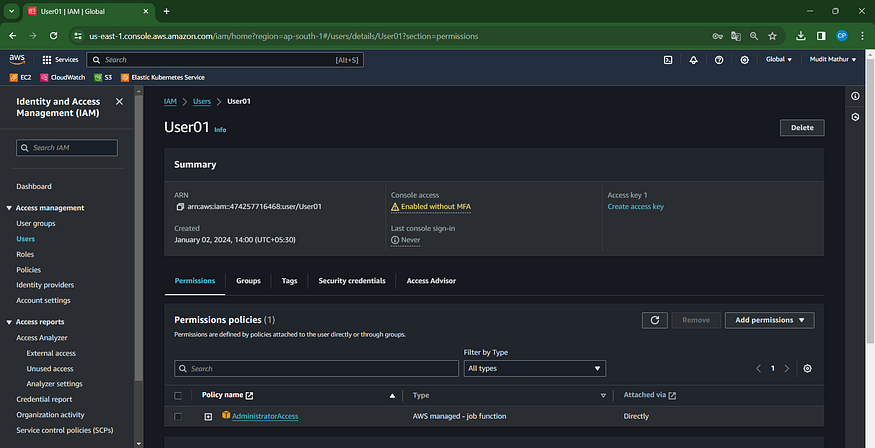The image size is (875, 448).
Task: Click the AdministratorAccess policy box icon
Action: pyautogui.click(x=226, y=415)
